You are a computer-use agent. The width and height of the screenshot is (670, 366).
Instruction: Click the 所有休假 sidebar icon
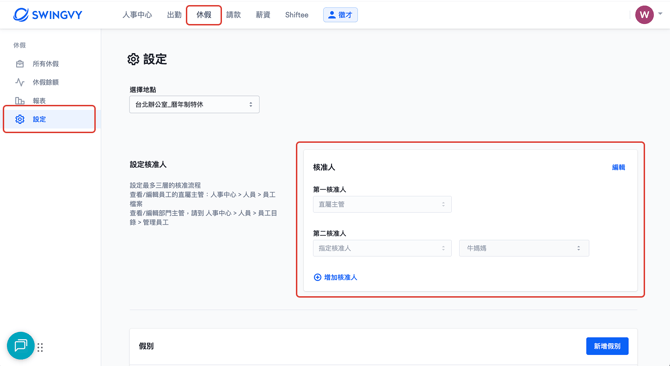tap(20, 64)
